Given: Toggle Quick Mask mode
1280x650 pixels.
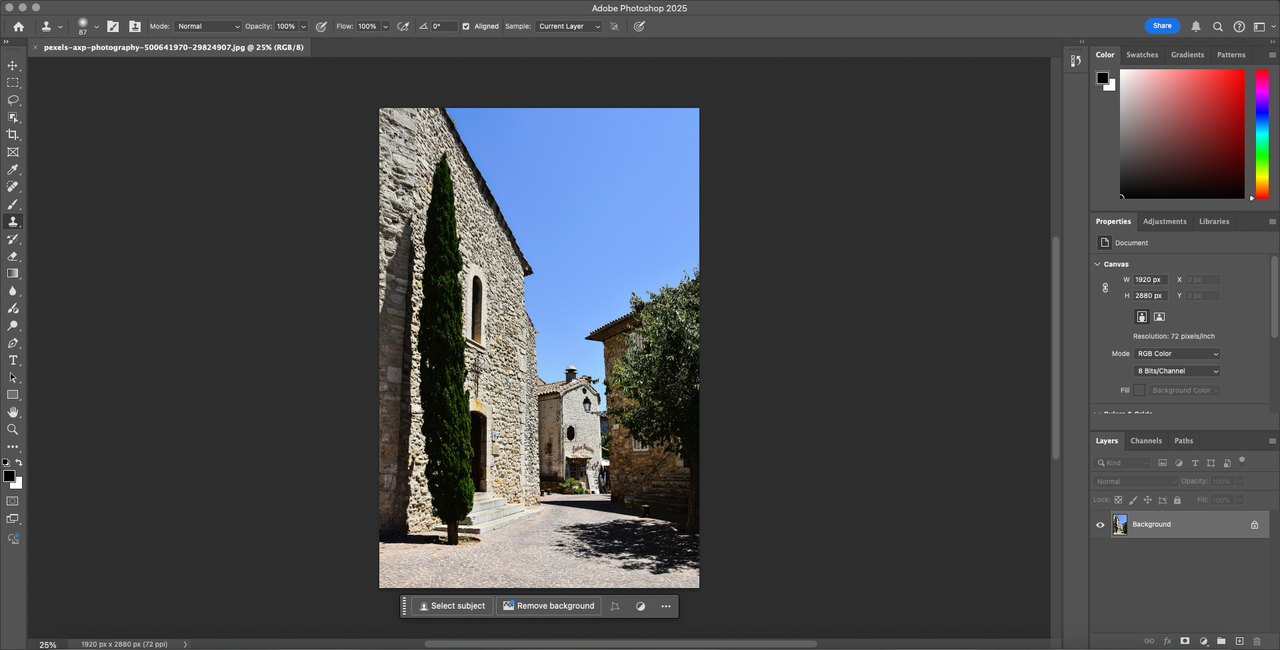Looking at the screenshot, I should 13,500.
